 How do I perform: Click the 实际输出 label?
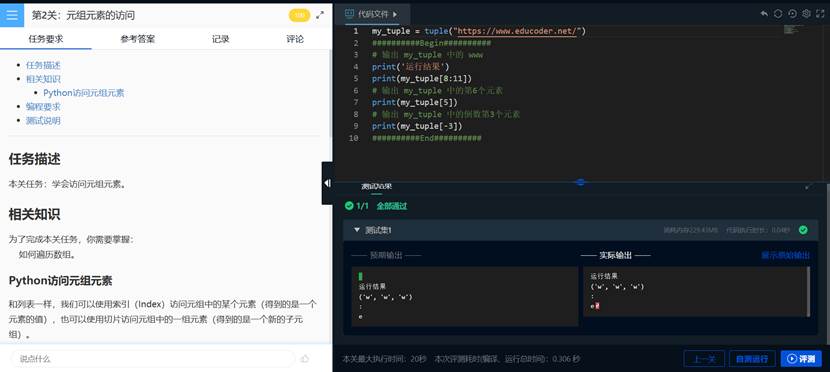tap(615, 255)
